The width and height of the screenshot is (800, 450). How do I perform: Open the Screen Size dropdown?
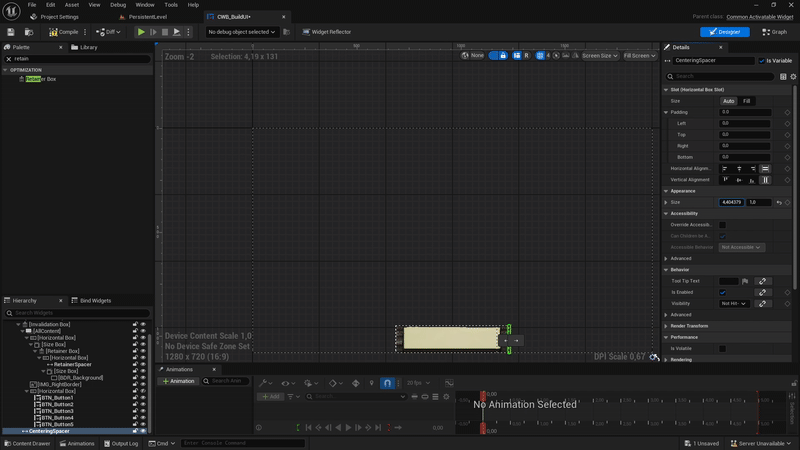coord(599,56)
